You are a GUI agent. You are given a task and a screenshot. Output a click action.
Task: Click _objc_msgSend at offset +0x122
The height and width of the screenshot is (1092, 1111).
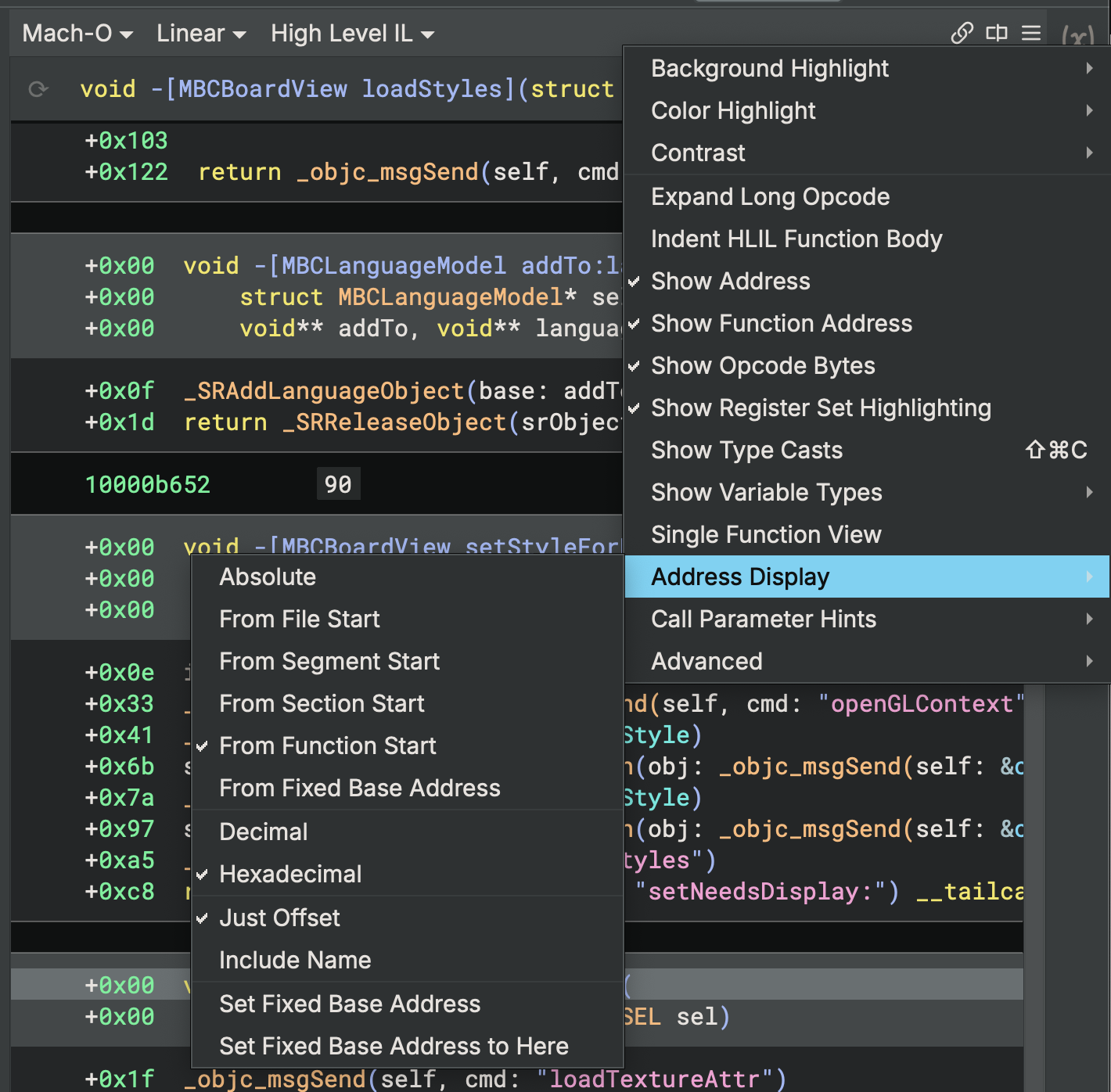387,172
